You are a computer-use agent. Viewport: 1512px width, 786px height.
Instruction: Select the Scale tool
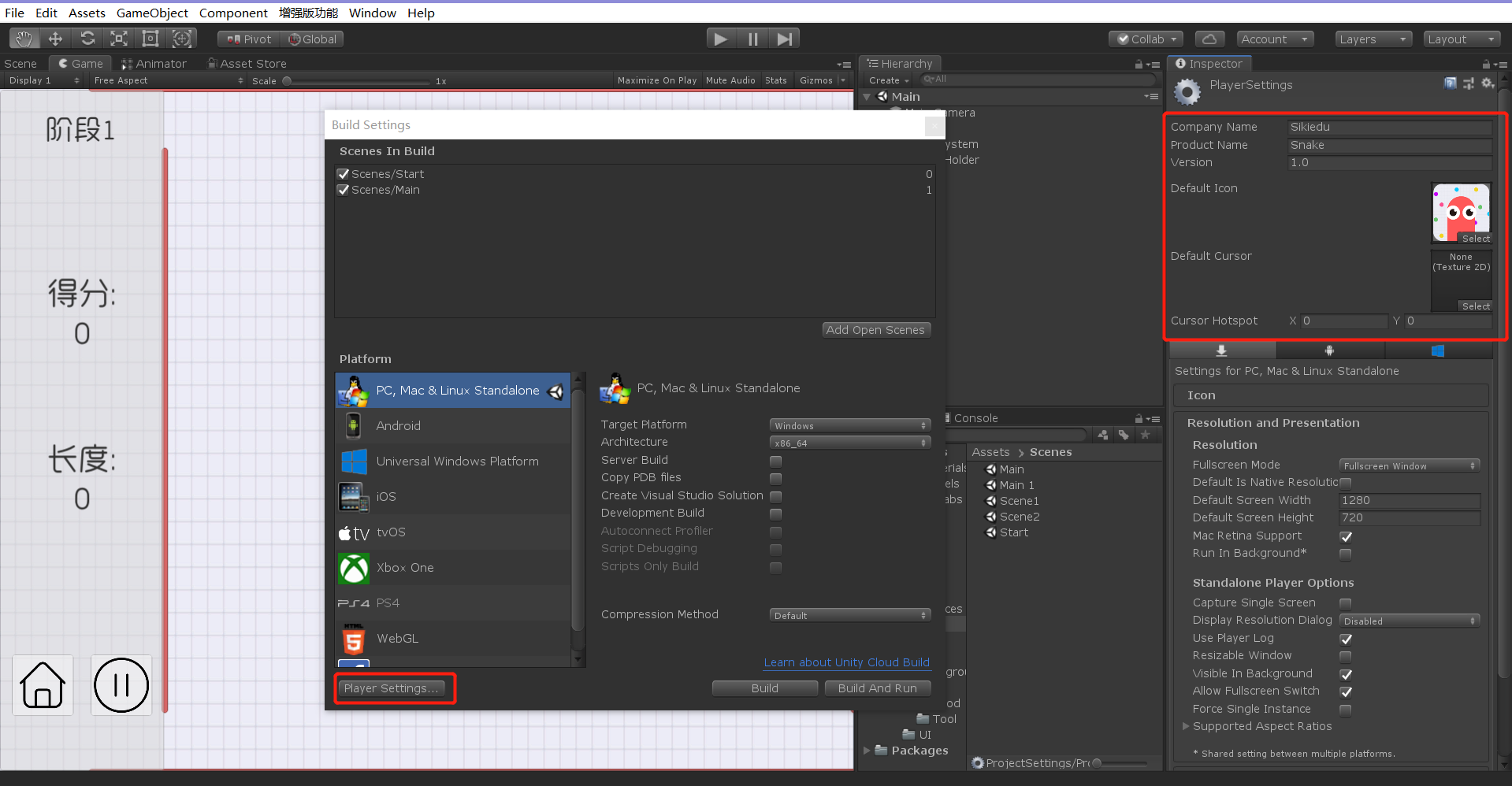pos(119,39)
